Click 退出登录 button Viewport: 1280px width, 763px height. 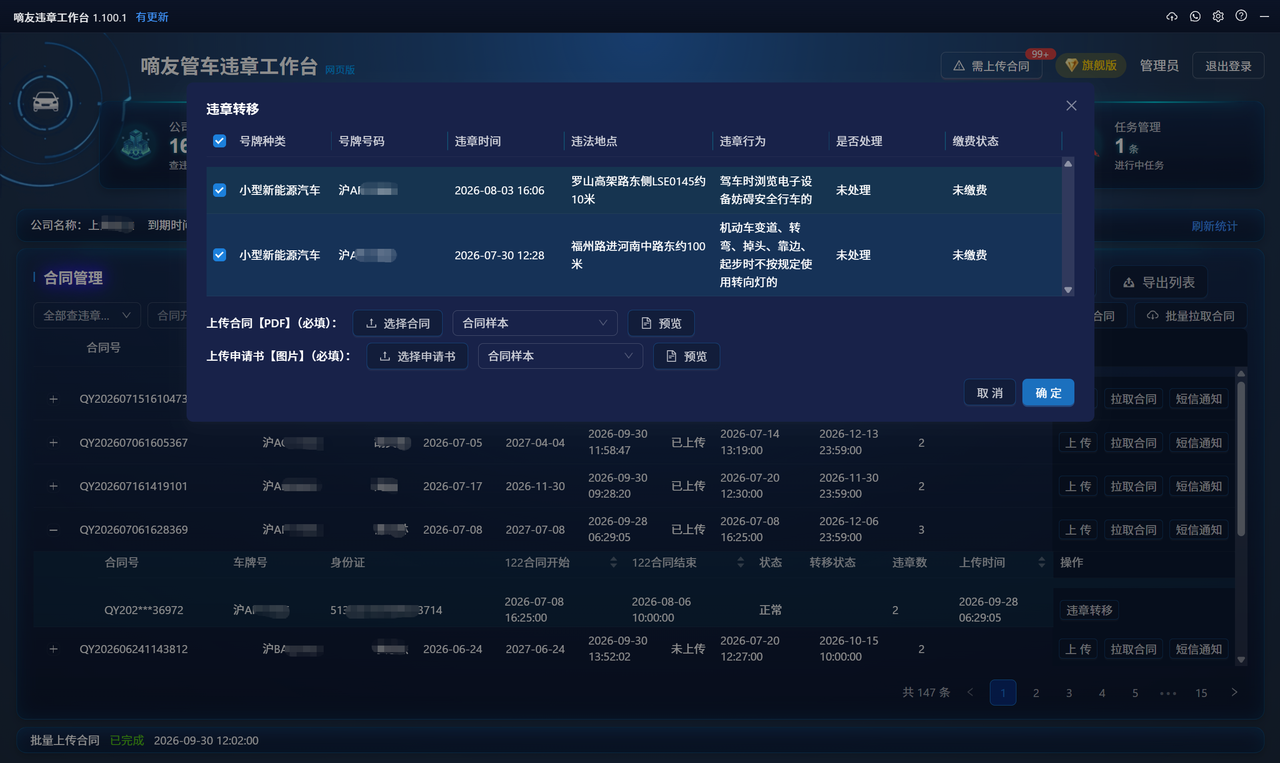1228,66
